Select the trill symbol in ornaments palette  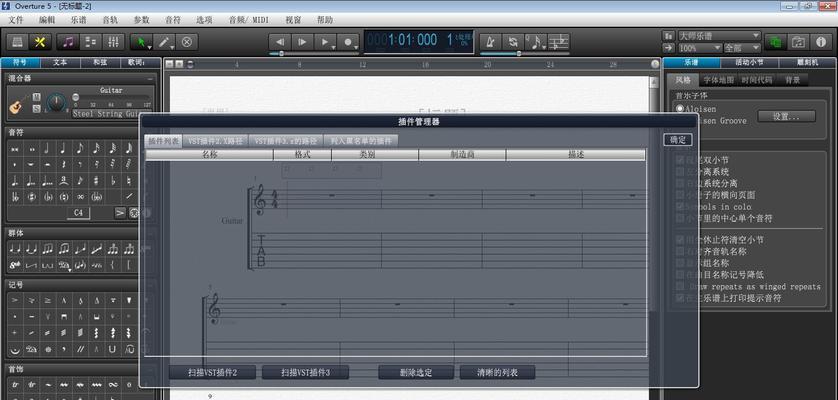click(x=15, y=384)
